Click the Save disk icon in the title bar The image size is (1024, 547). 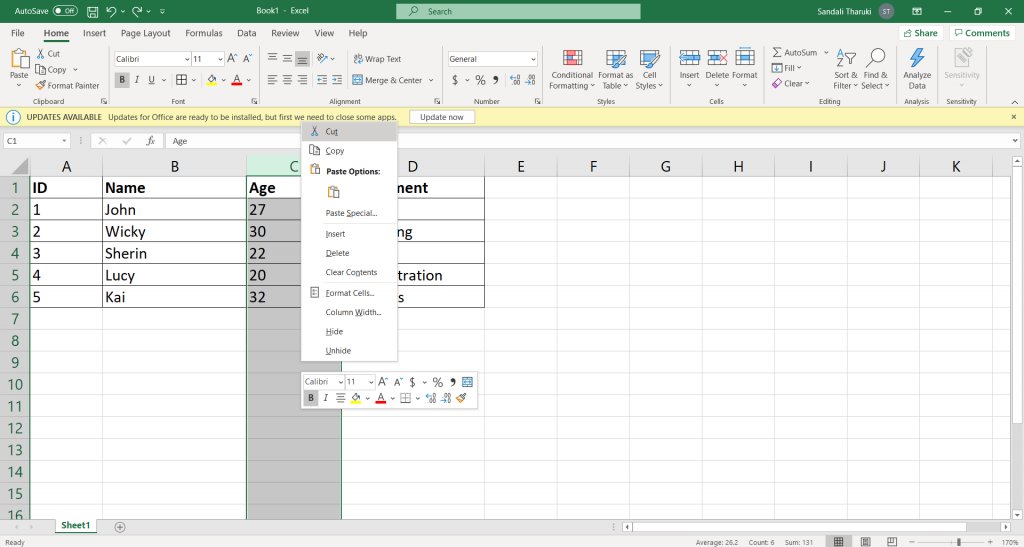93,12
